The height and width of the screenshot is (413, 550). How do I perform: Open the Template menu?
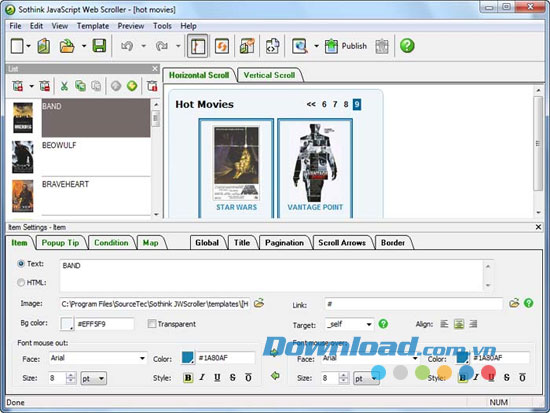pyautogui.click(x=93, y=26)
